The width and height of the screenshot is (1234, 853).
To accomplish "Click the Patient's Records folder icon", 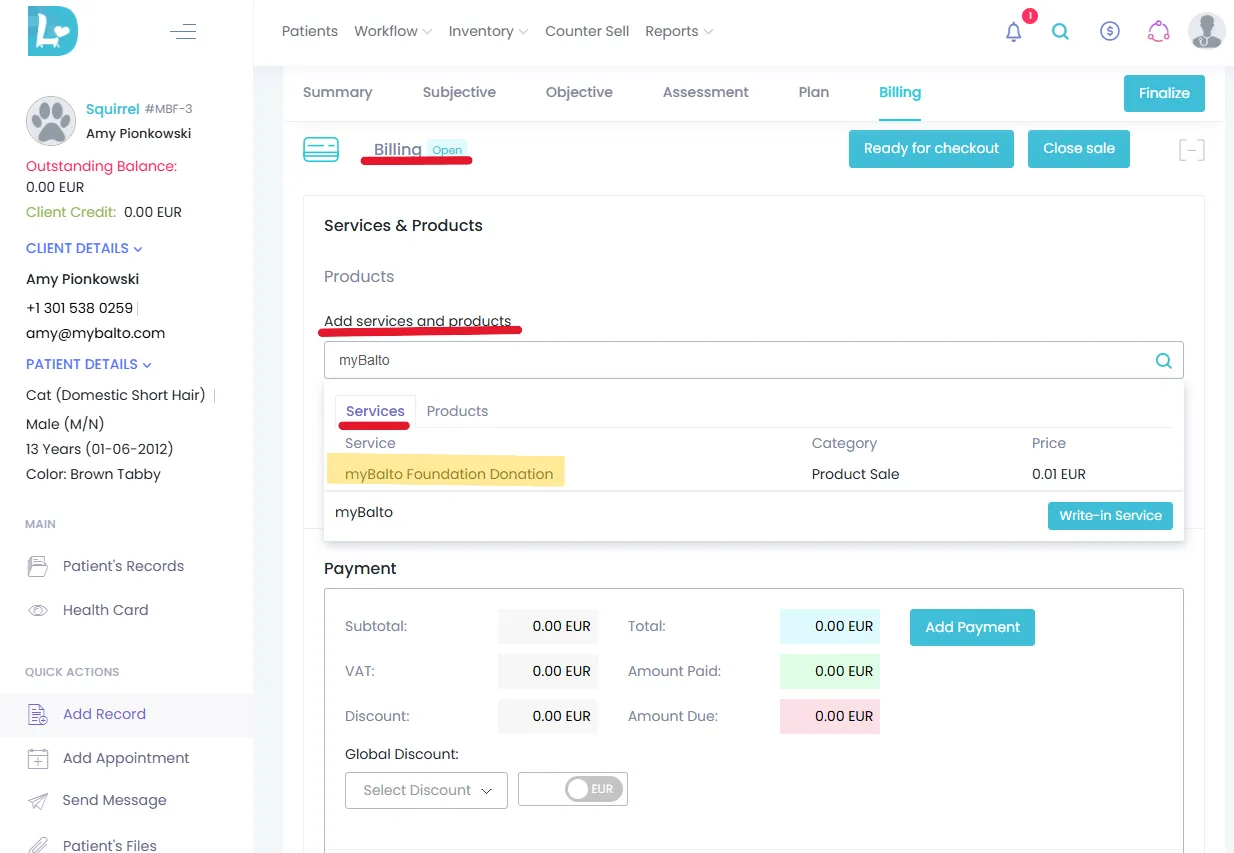I will [38, 567].
